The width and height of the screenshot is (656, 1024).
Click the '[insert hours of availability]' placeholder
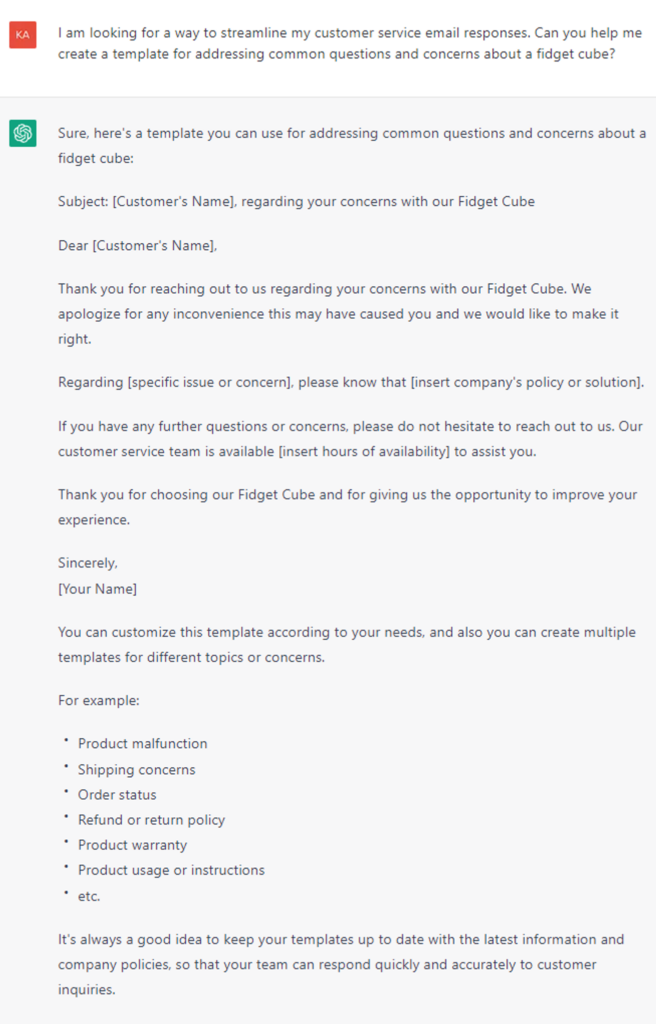[364, 452]
